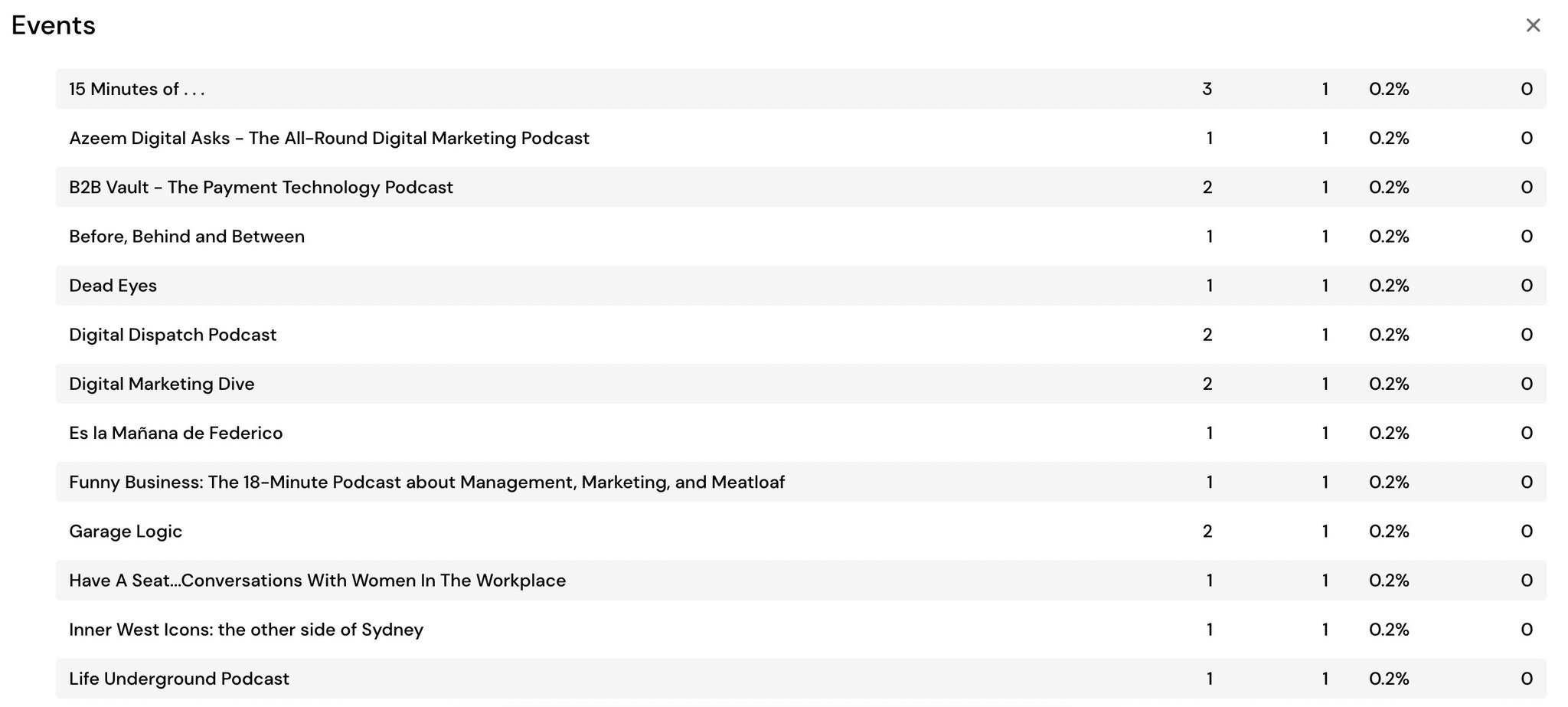
Task: Select the "15 Minutes of . . ." row
Action: pos(801,89)
